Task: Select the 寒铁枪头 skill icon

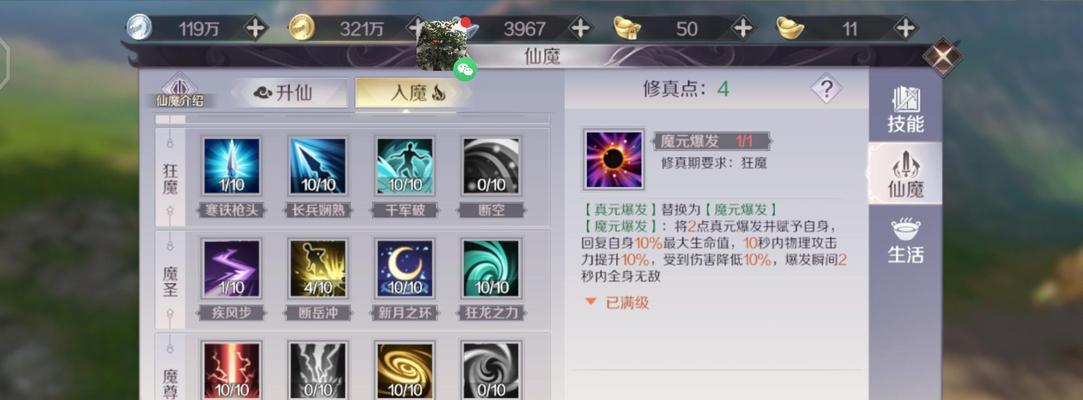Action: click(231, 166)
